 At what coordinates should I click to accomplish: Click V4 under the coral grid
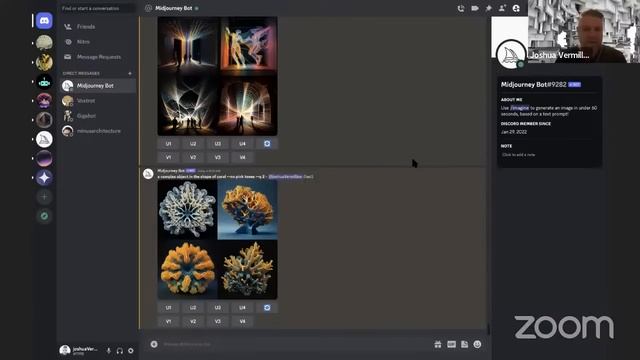[242, 321]
